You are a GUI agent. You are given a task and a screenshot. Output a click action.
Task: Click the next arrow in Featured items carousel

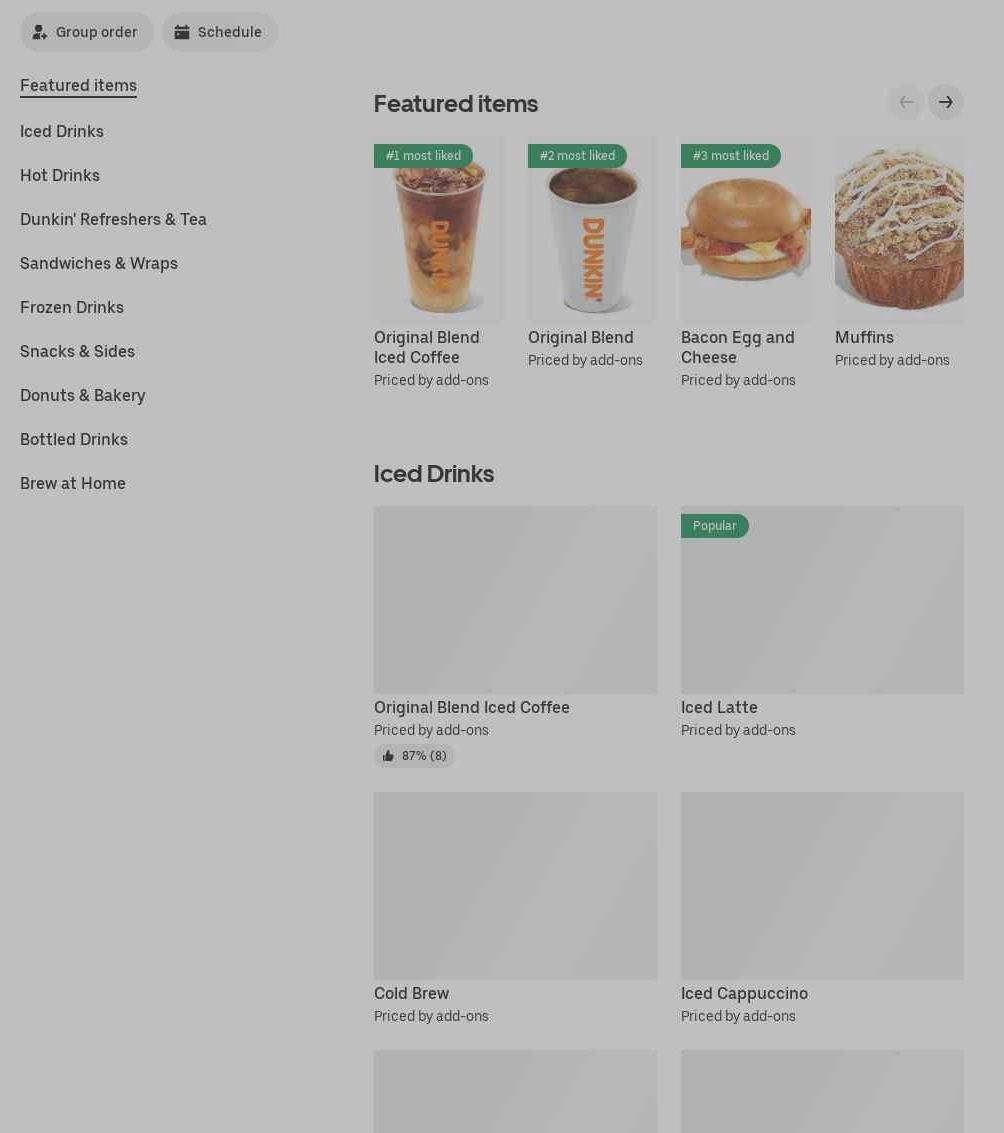tap(945, 103)
